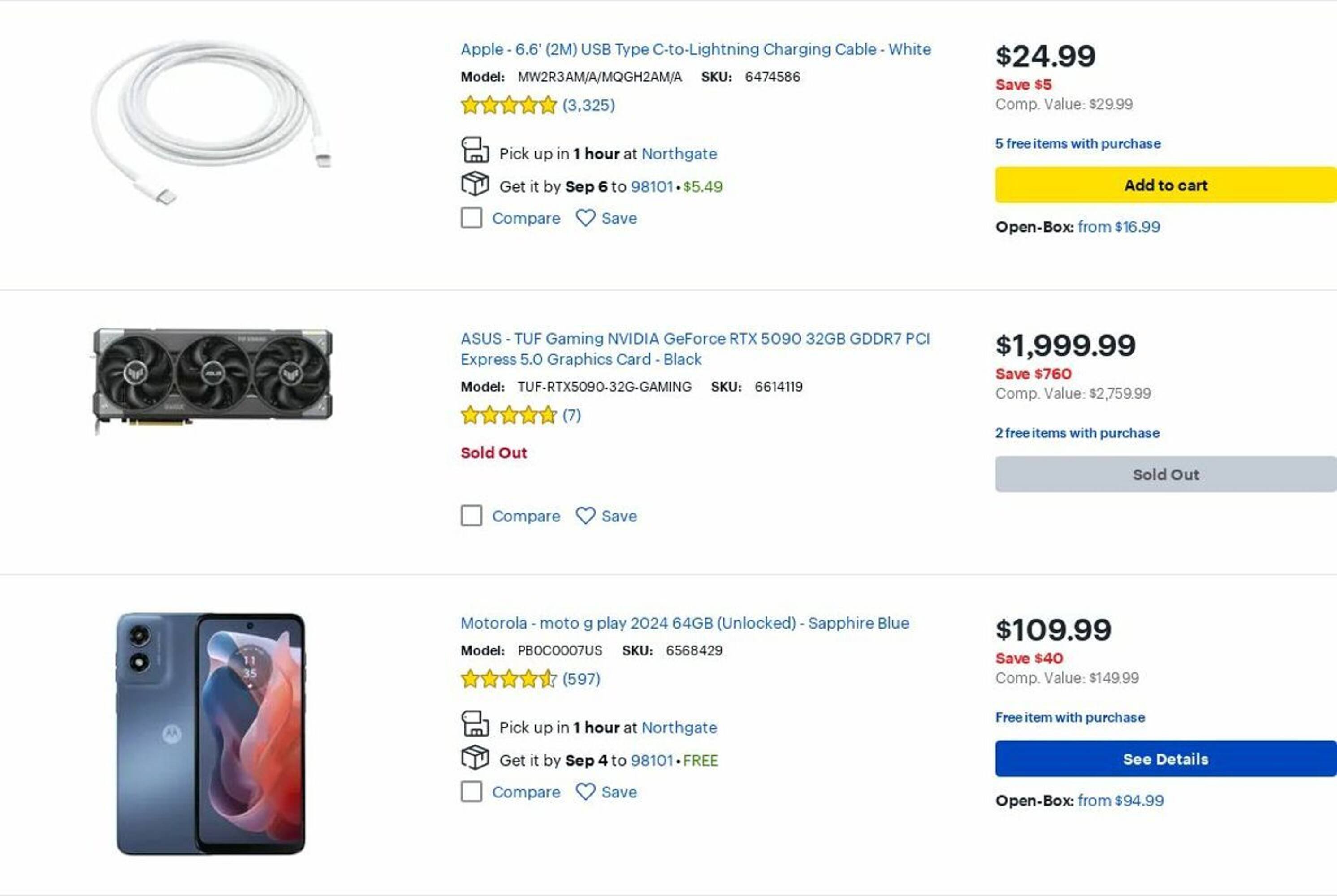Check Compare box for Apple charging cable
The height and width of the screenshot is (896, 1337).
(472, 218)
